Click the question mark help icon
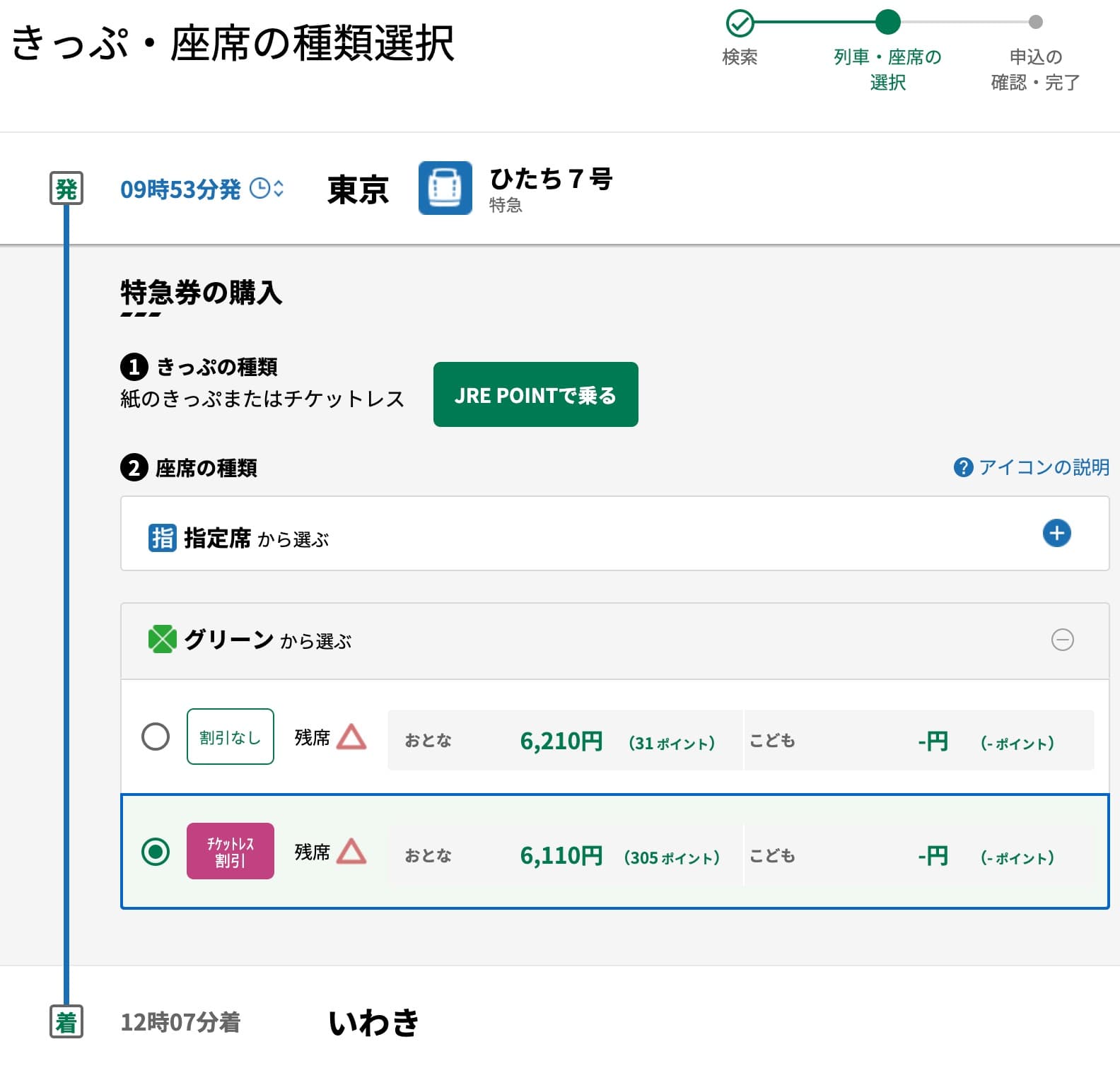Image resolution: width=1120 pixels, height=1073 pixels. tap(963, 467)
